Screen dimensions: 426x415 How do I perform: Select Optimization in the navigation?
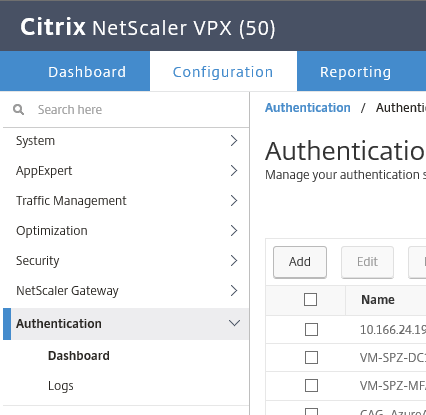point(52,231)
